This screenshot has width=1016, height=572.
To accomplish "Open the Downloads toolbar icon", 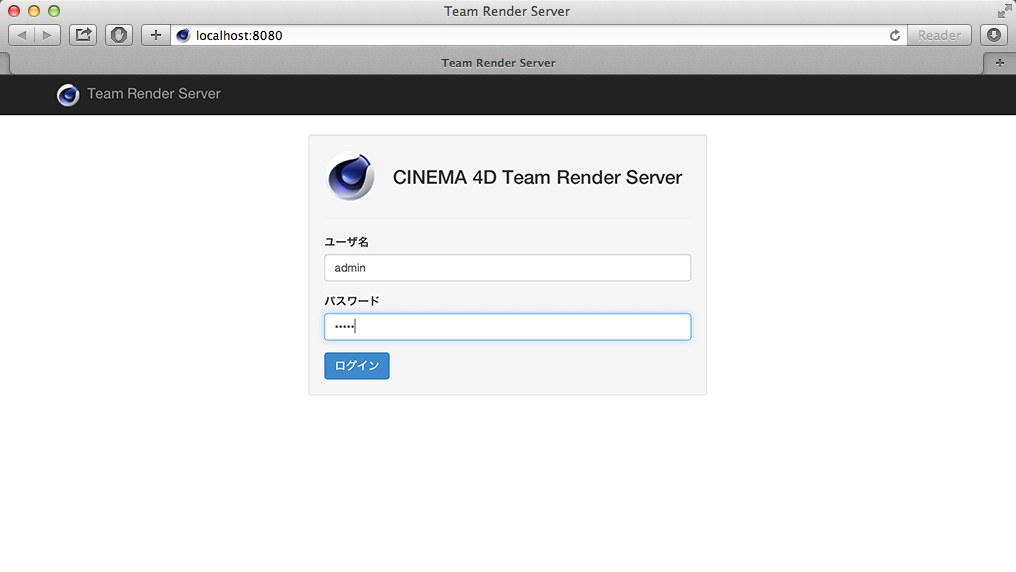I will click(x=993, y=35).
